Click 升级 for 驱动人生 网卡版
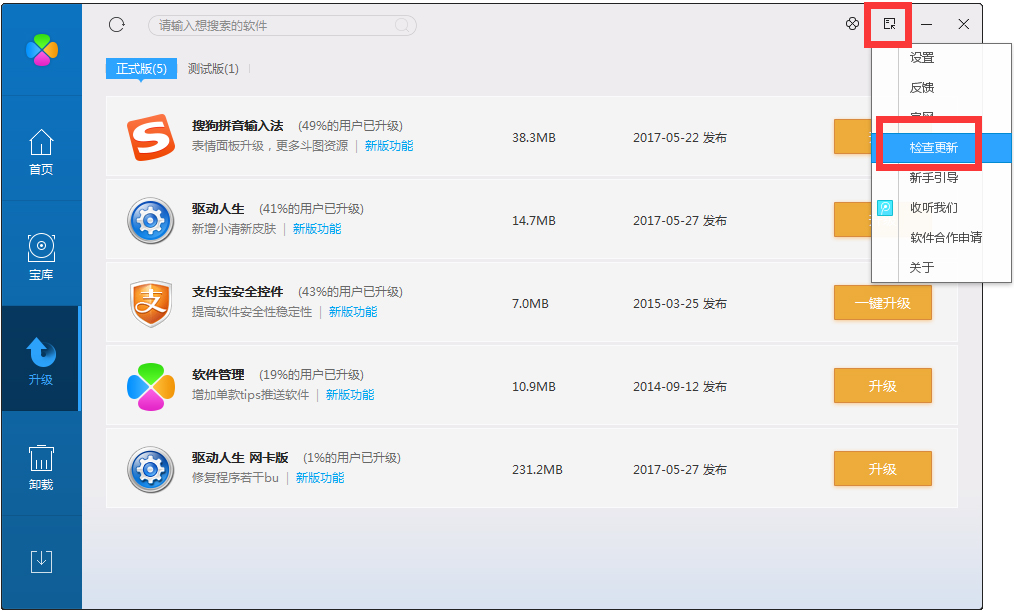The image size is (1014, 611). click(x=882, y=468)
